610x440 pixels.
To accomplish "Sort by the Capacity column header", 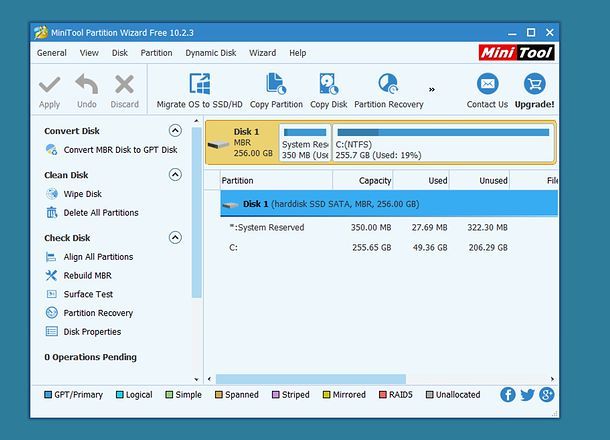I will tap(363, 181).
